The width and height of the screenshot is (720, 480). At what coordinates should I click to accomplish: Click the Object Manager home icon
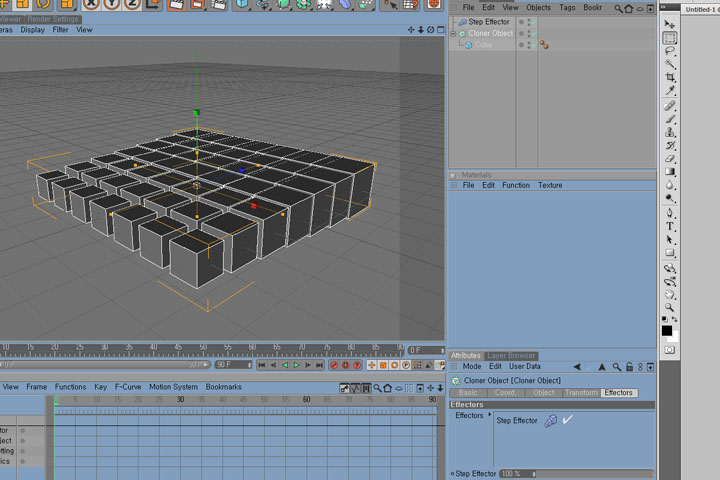coord(629,8)
